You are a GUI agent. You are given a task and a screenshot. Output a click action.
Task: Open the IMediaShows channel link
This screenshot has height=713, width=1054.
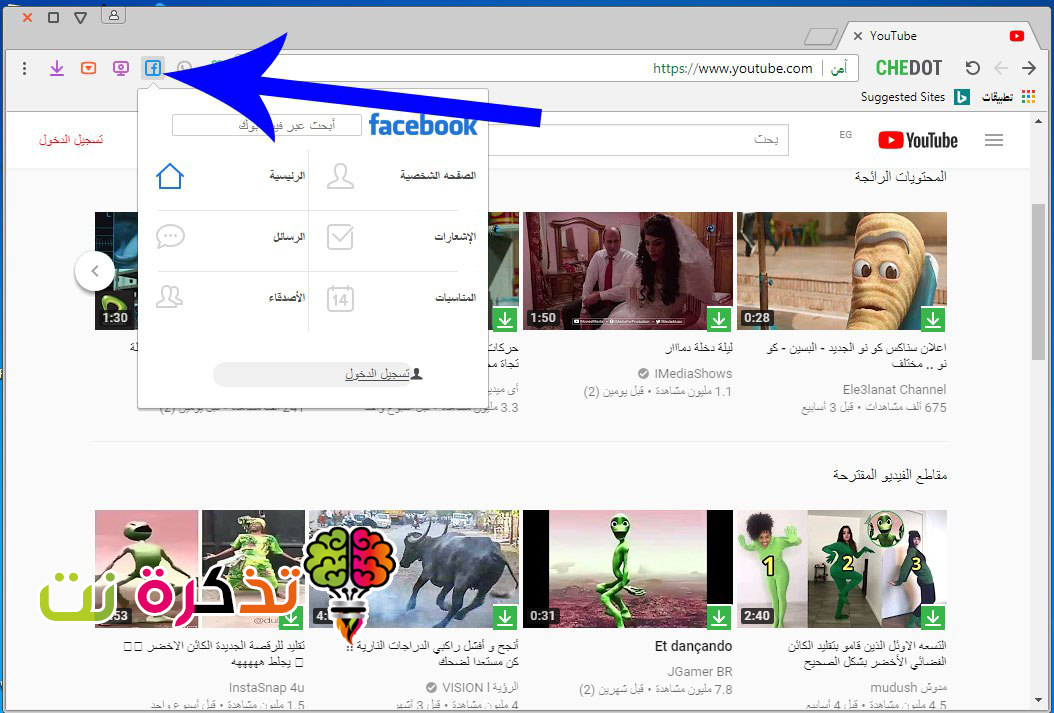[693, 374]
